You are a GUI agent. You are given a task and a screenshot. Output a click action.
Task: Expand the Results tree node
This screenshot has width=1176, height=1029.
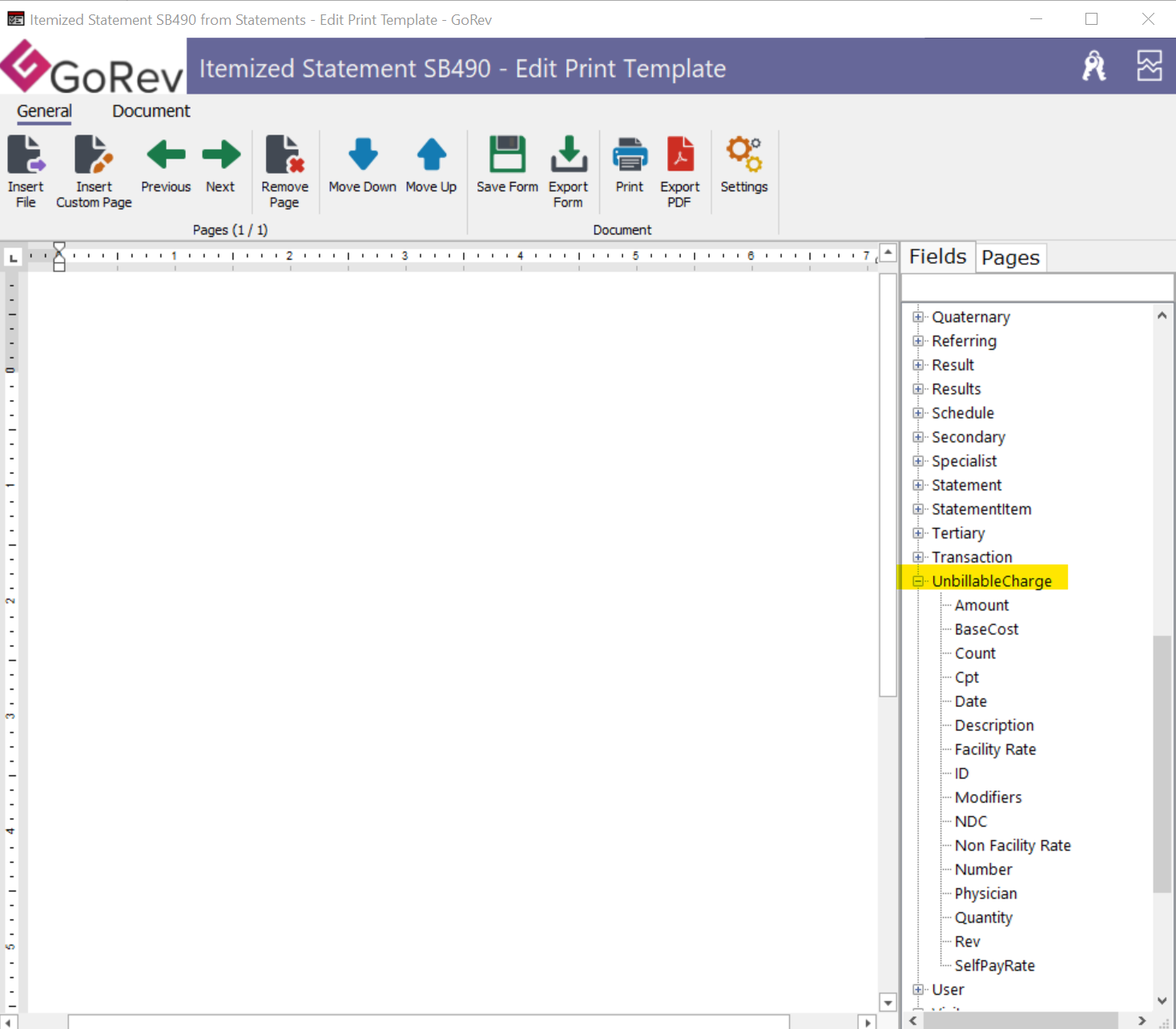pos(918,389)
